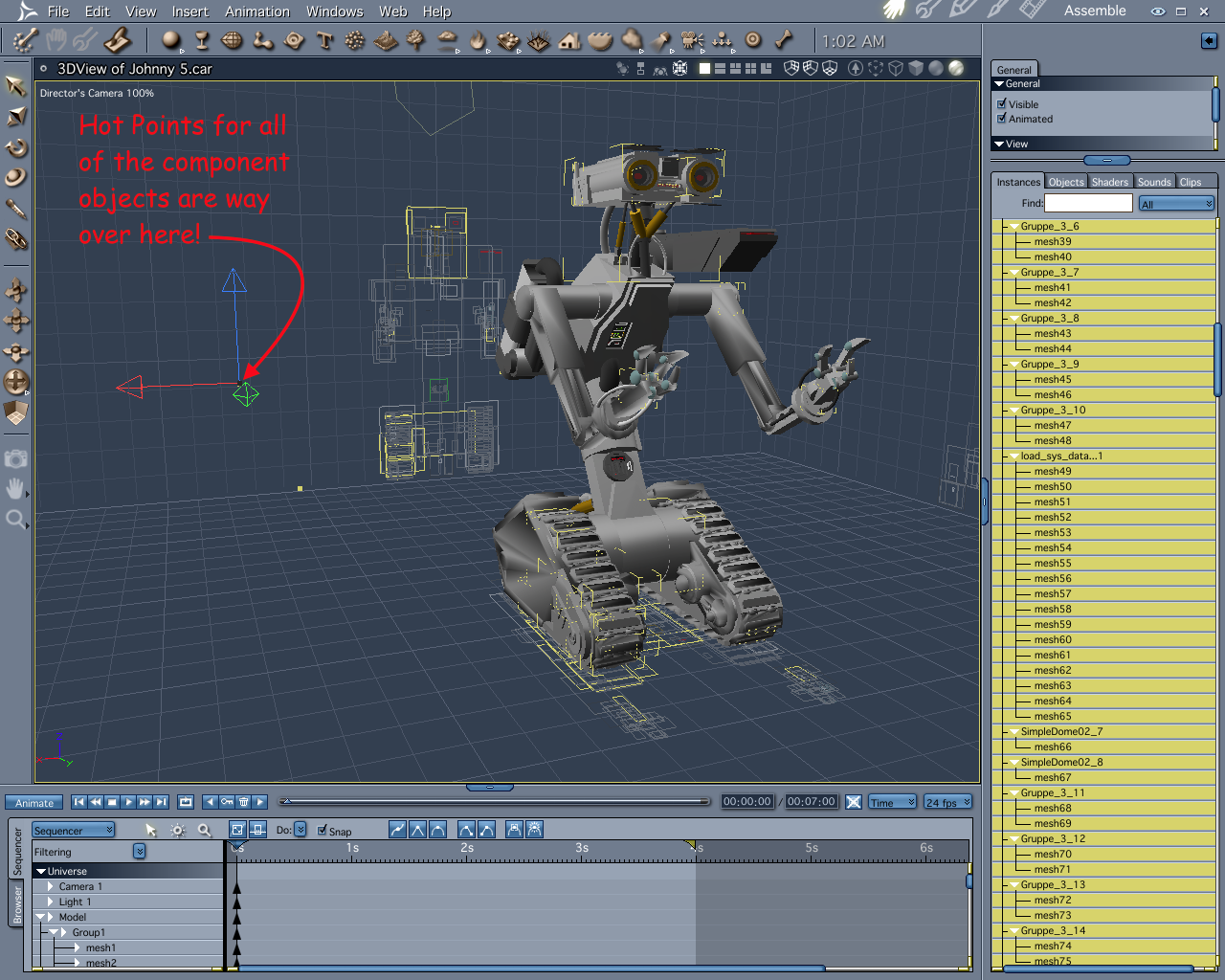Image resolution: width=1225 pixels, height=980 pixels.
Task: Select the arrow selection tool in left toolbar
Action: coord(15,86)
